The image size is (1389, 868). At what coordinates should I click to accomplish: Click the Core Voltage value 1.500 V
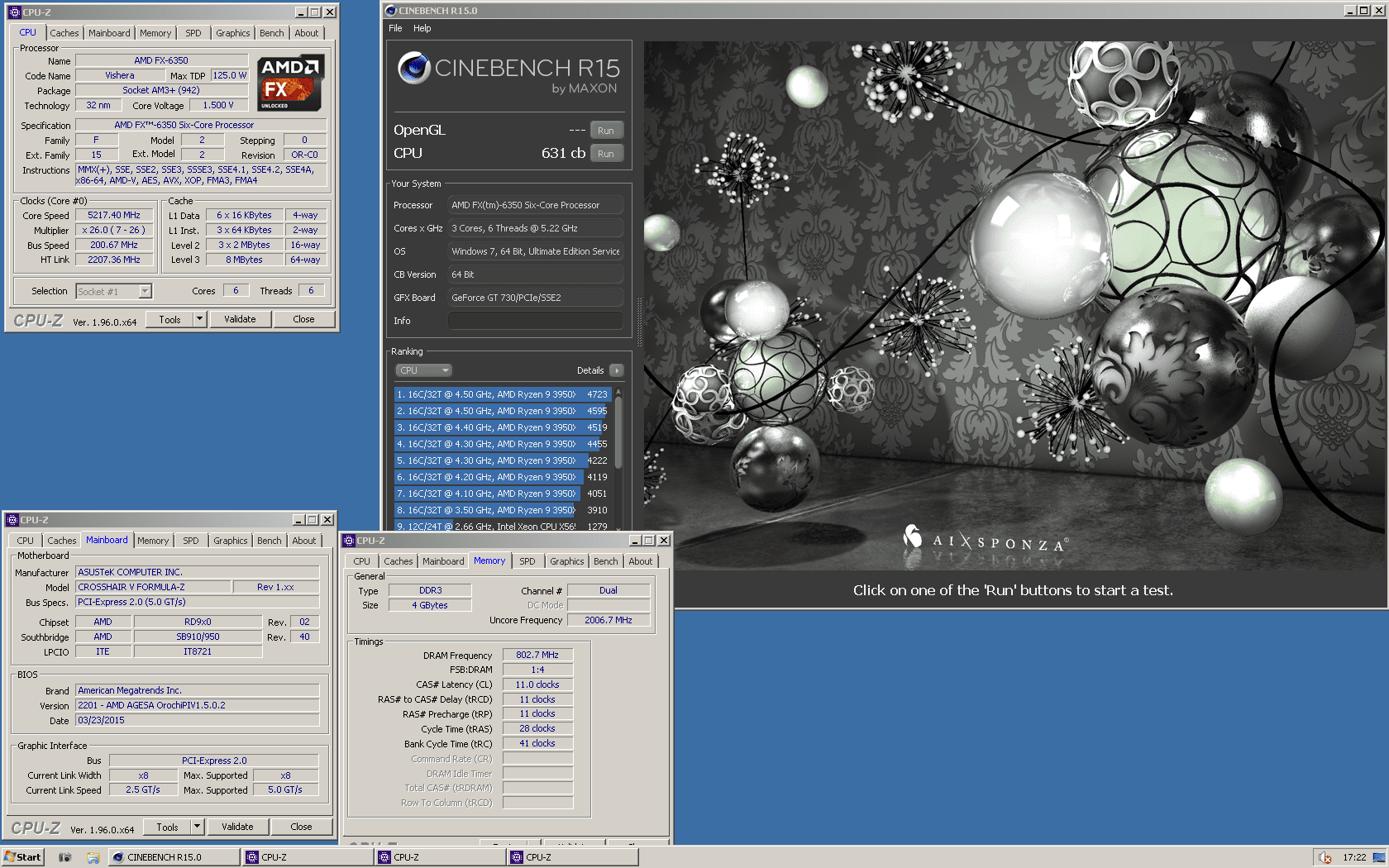(218, 106)
